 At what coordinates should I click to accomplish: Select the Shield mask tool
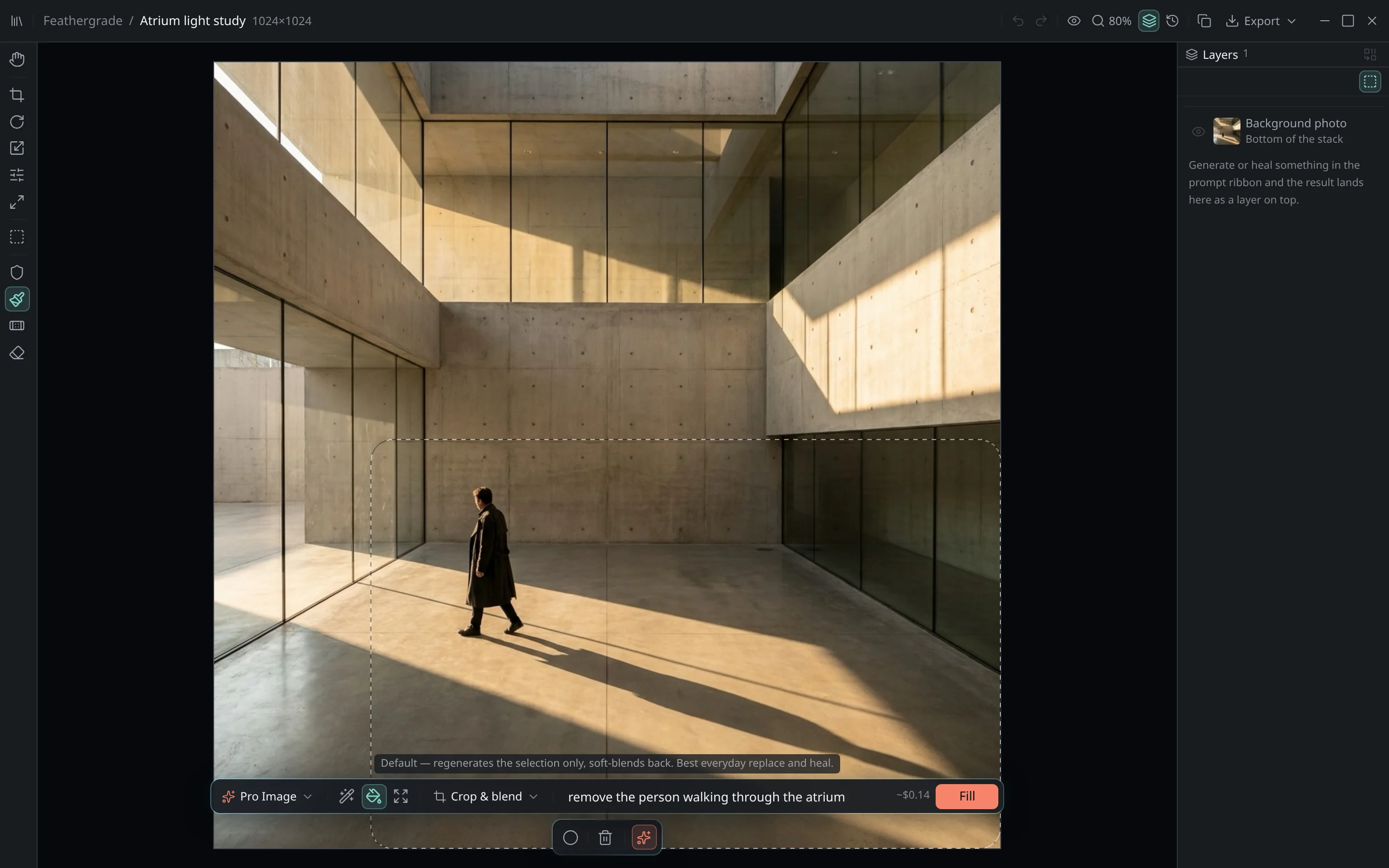click(17, 272)
